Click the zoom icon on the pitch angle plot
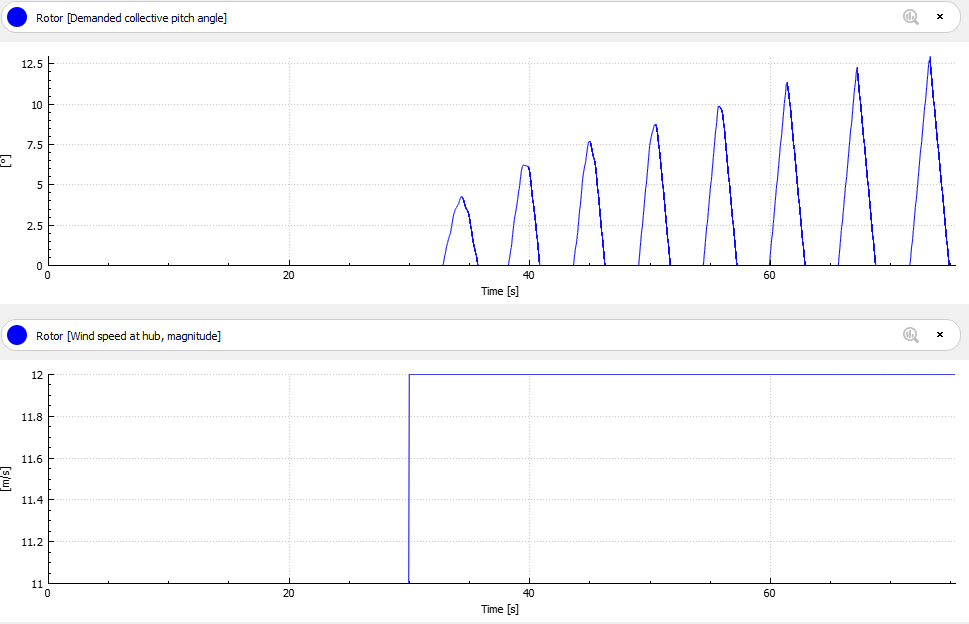The image size is (969, 624). pos(910,17)
